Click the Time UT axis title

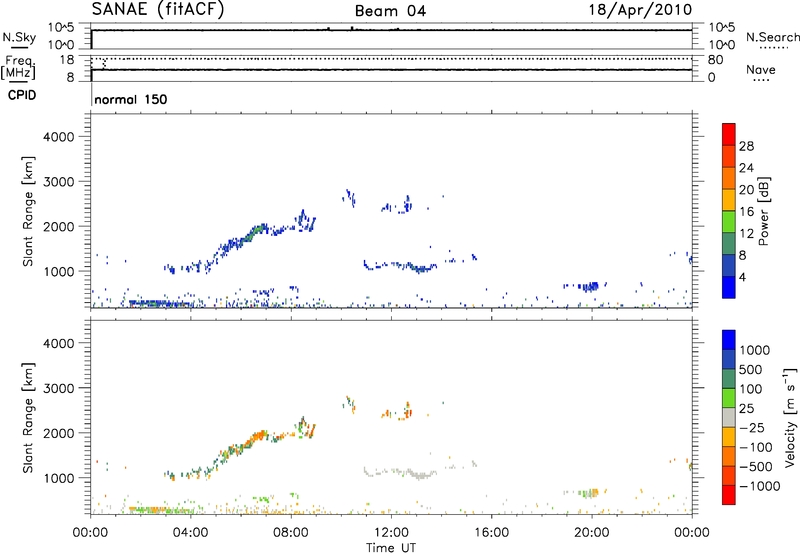coord(391,548)
